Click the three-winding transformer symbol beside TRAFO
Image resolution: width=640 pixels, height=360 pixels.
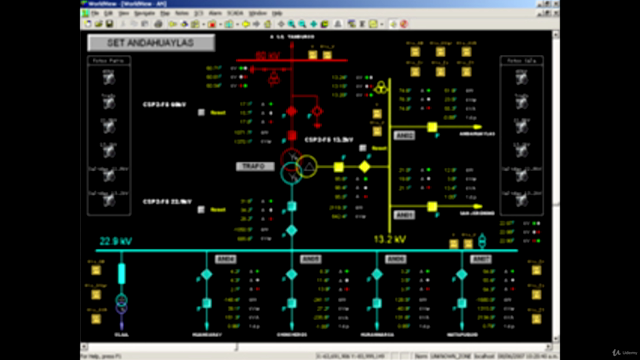point(298,167)
